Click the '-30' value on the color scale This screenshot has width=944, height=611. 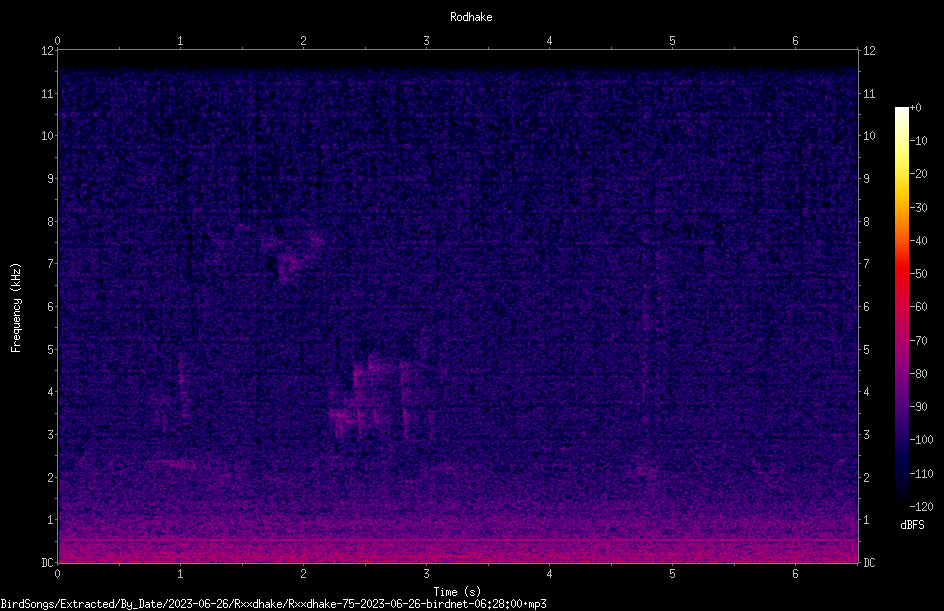(x=918, y=208)
